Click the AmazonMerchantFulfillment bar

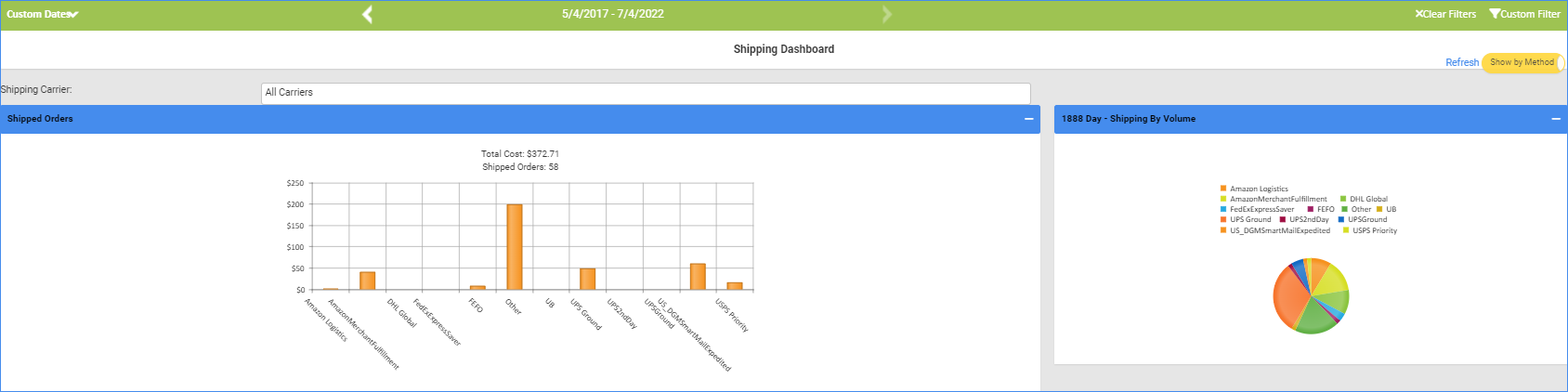[x=368, y=281]
